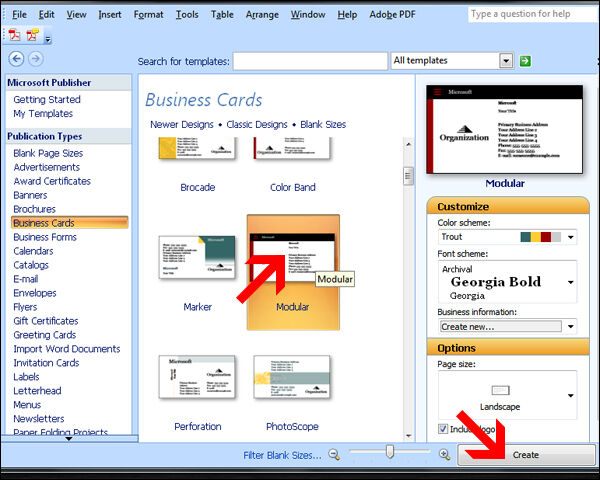Select Business Cards publication type

70,223
